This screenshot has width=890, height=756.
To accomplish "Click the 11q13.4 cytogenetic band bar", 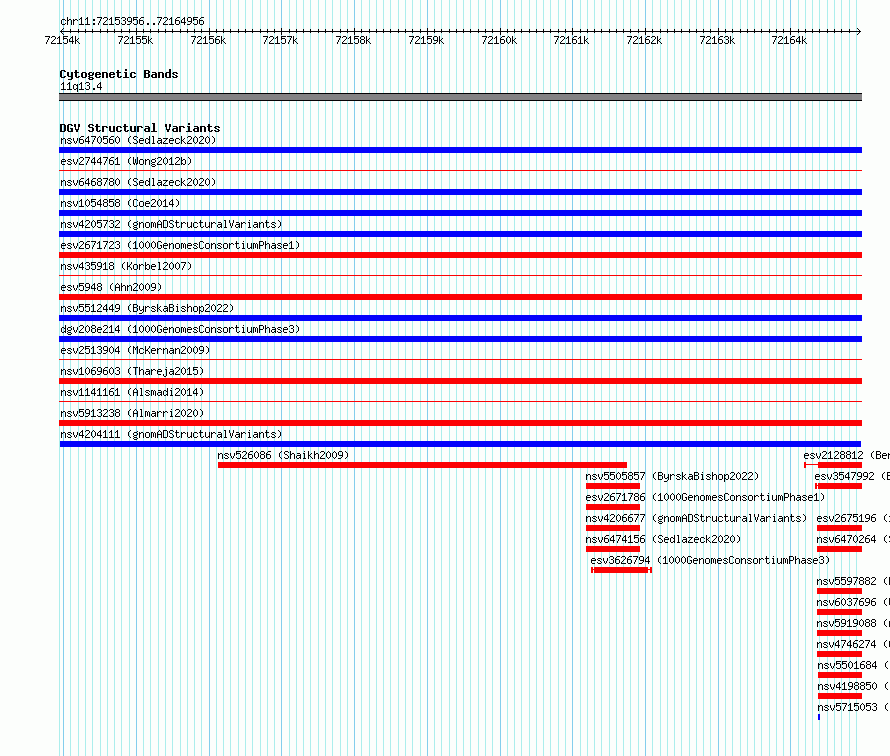I will click(460, 97).
